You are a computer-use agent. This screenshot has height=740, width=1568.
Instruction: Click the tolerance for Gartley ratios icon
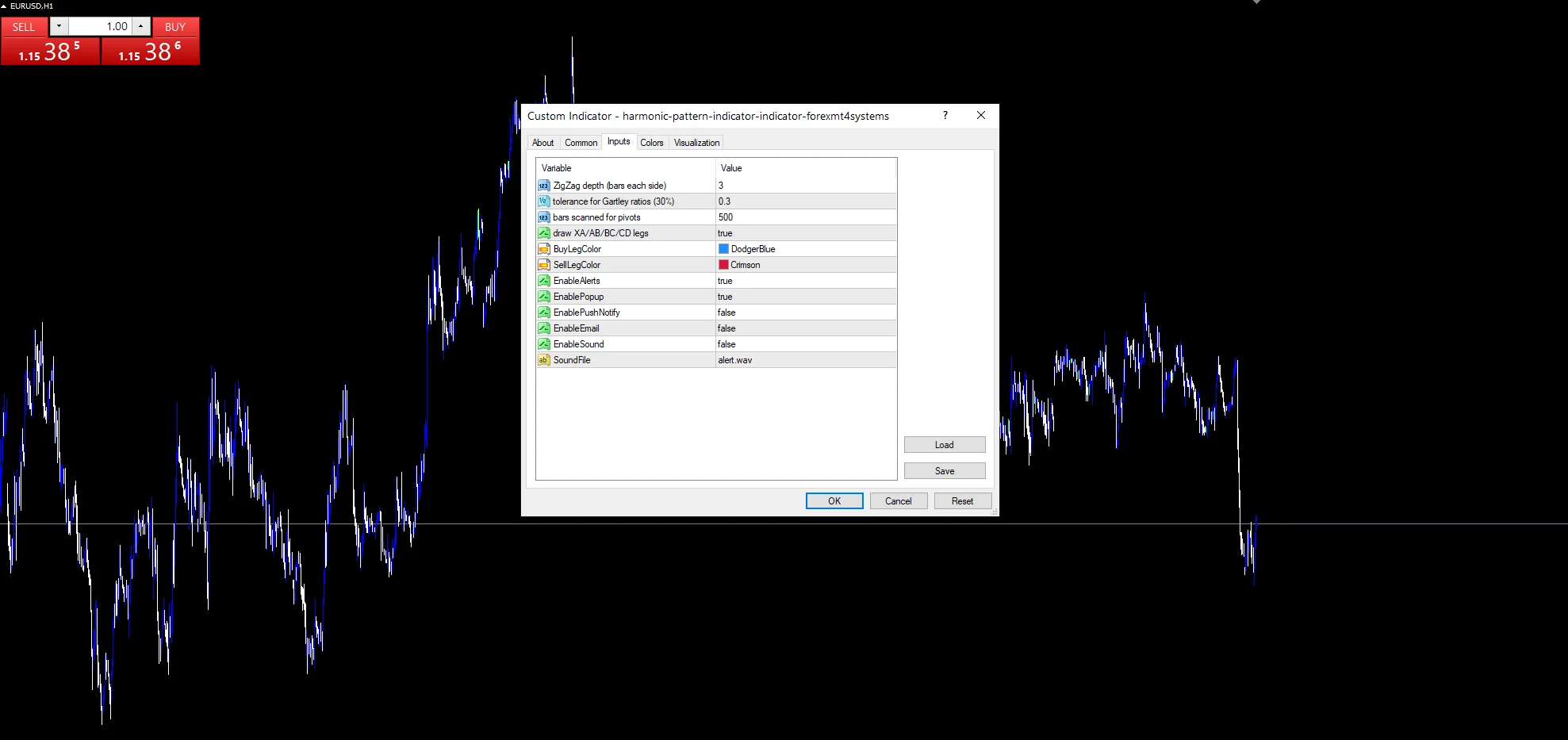543,201
